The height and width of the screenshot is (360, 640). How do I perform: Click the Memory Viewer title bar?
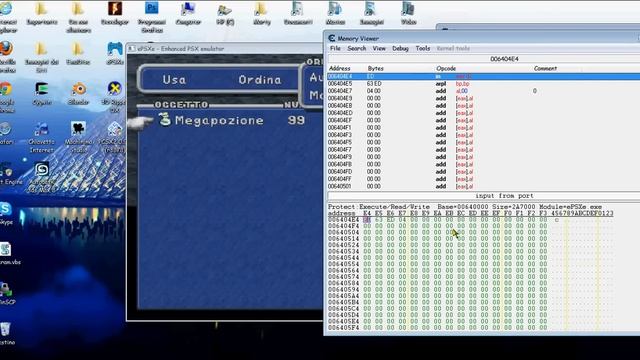point(482,38)
